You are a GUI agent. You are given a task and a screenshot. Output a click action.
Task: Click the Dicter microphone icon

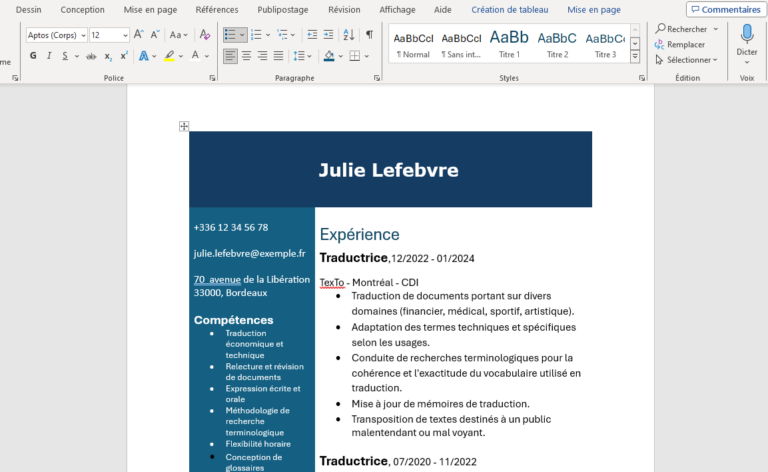747,34
